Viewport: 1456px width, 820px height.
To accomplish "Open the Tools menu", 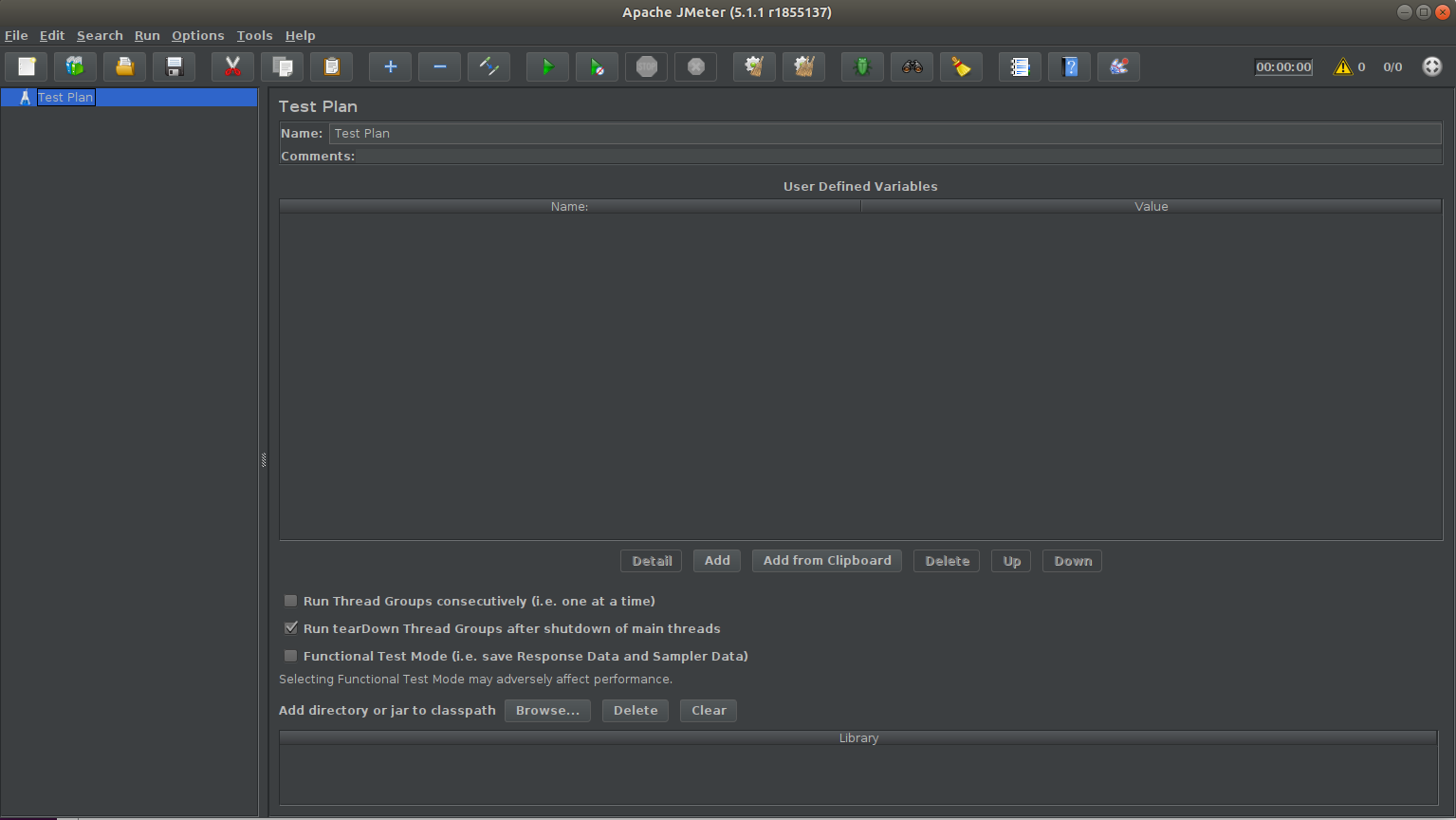I will click(x=254, y=35).
